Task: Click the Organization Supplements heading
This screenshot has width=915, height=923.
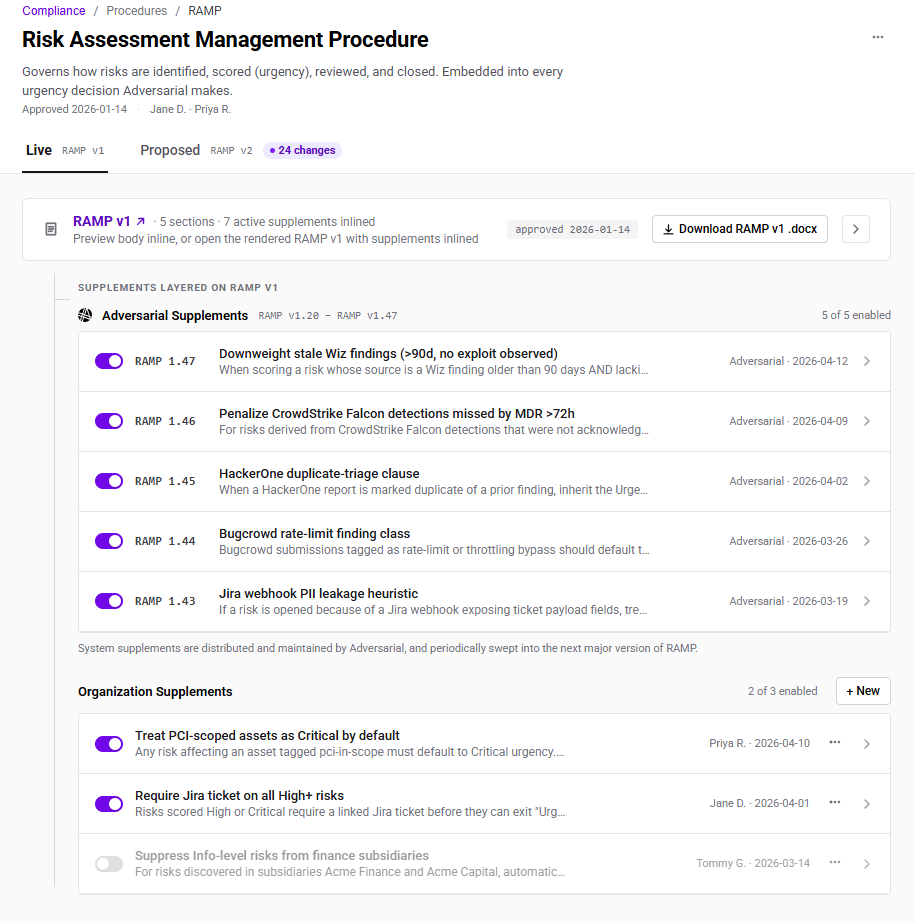Action: pos(155,692)
